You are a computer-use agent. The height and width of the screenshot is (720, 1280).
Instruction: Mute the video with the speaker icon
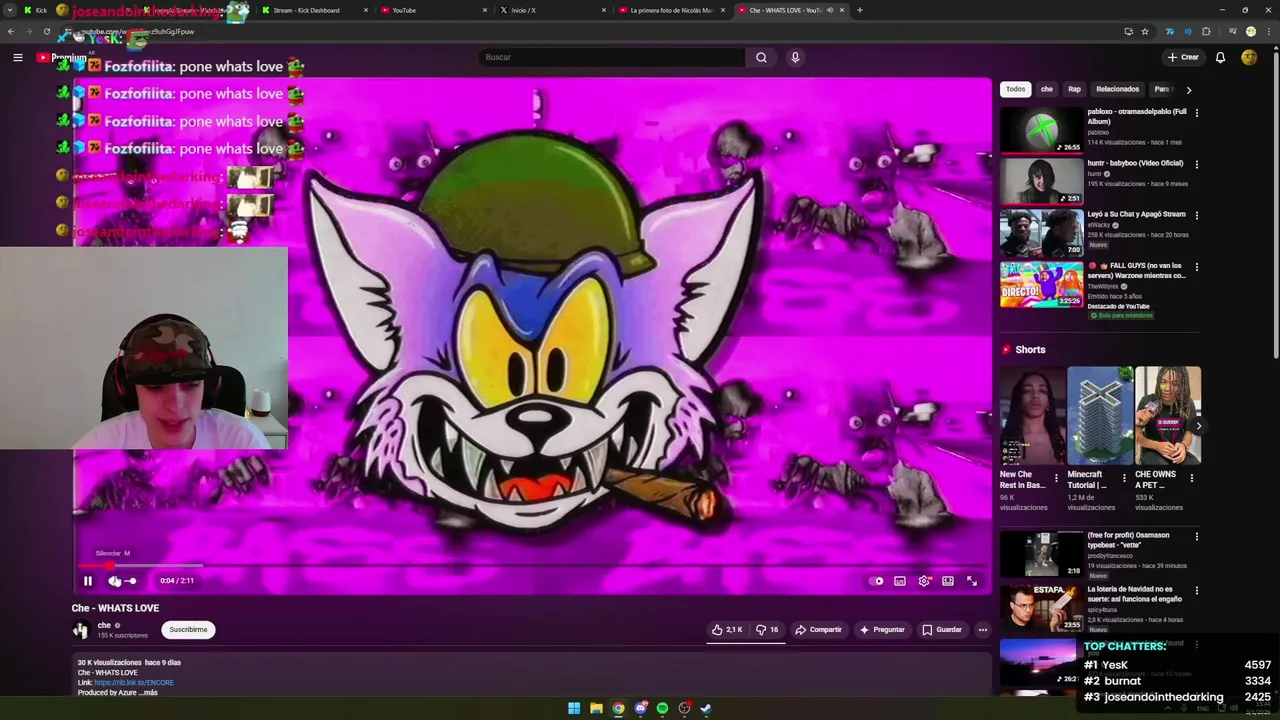click(114, 581)
